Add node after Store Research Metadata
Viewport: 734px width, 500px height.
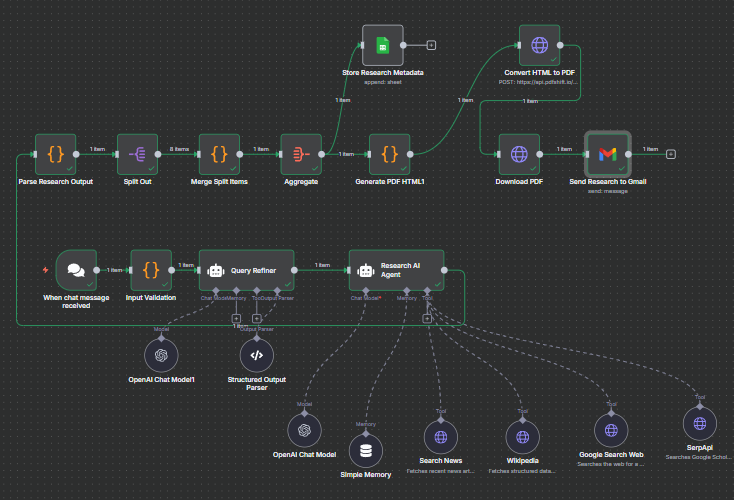pyautogui.click(x=431, y=45)
